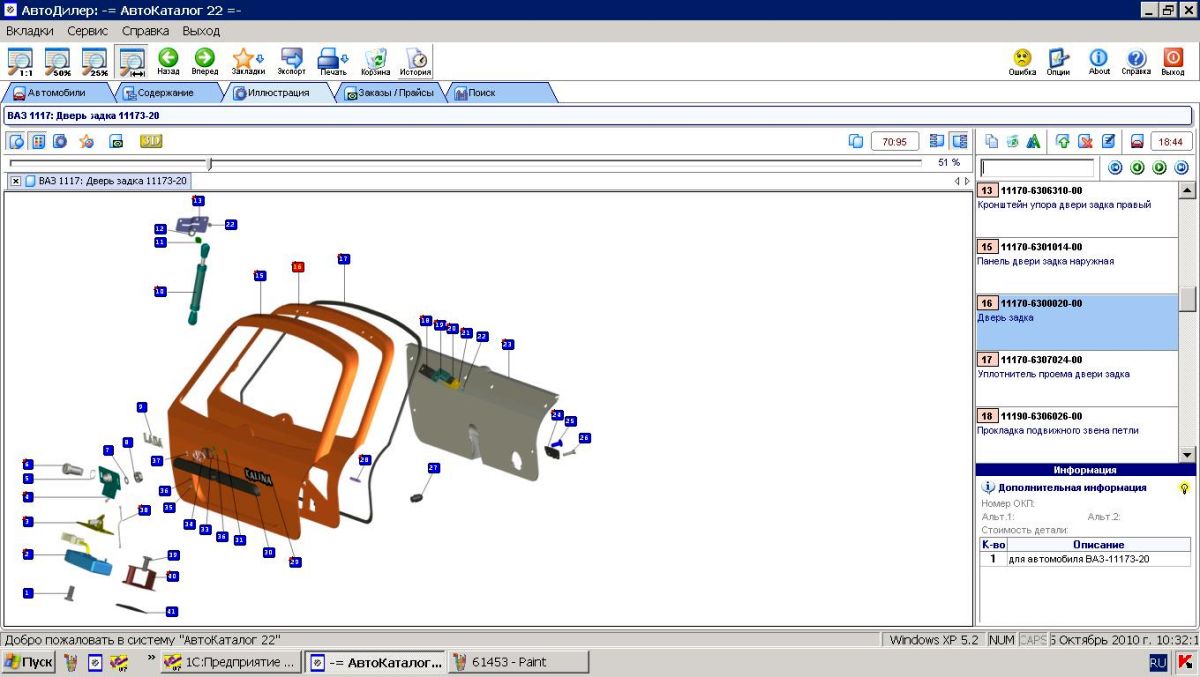Toggle the left-panel layout button
The width and height of the screenshot is (1200, 677).
point(937,141)
